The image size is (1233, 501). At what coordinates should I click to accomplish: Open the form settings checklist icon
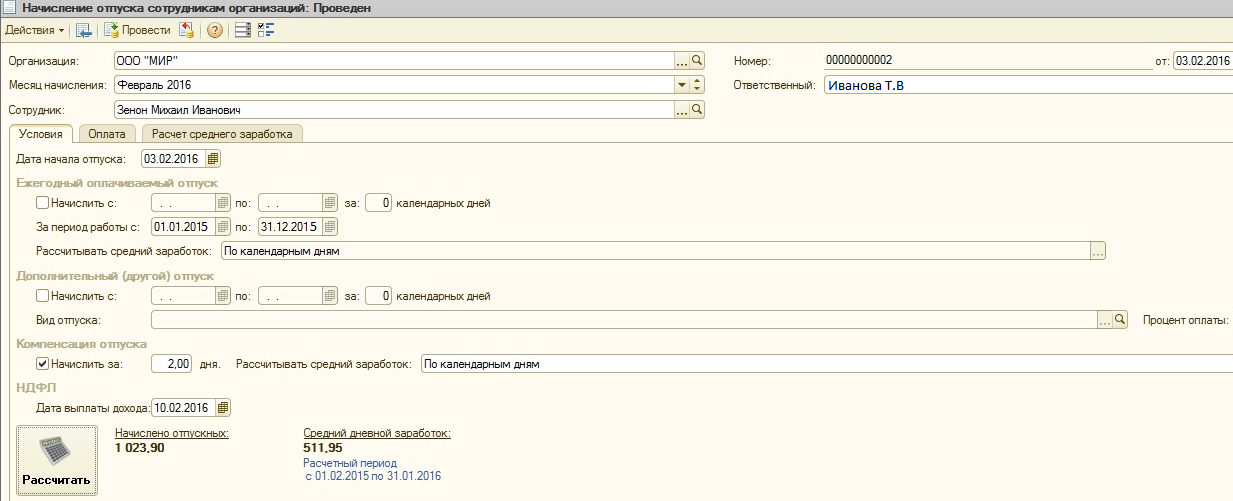[266, 30]
